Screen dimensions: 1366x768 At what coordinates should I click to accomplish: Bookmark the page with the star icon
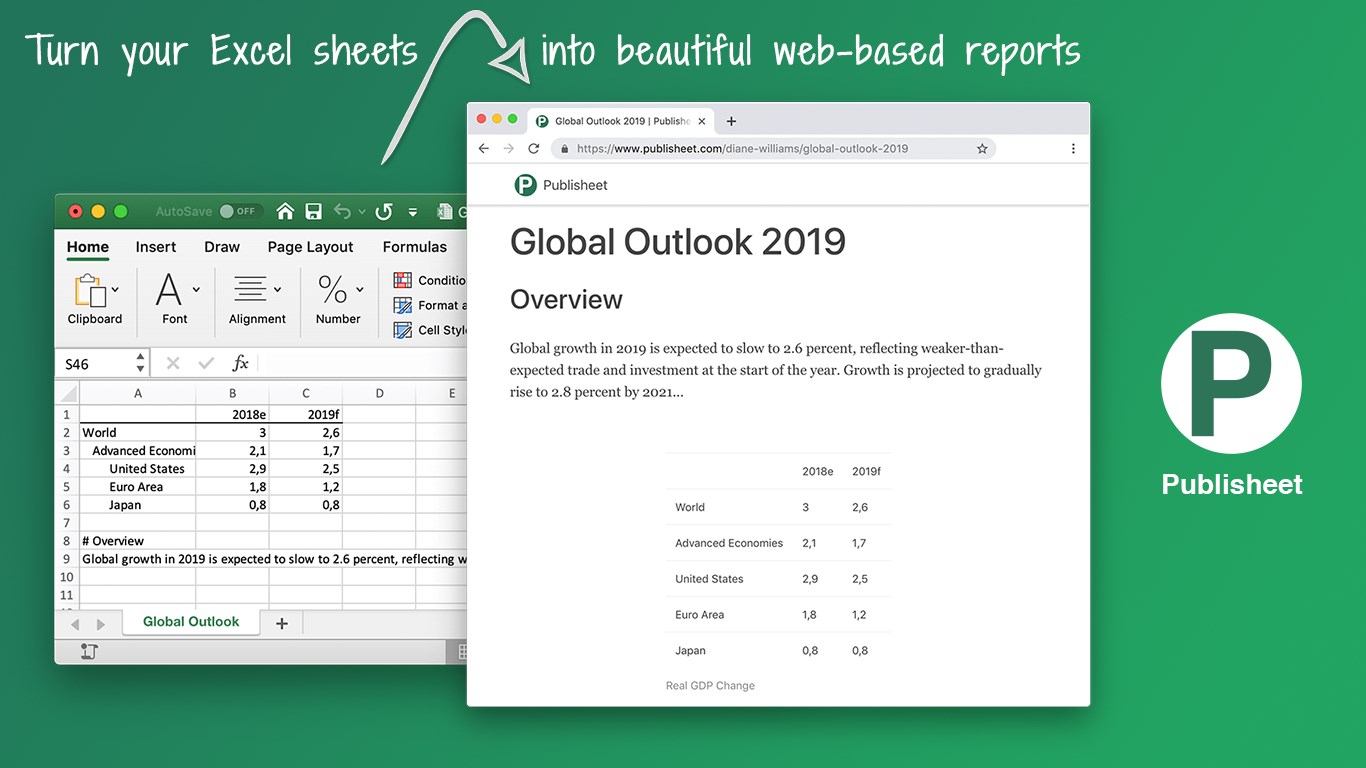(x=982, y=148)
